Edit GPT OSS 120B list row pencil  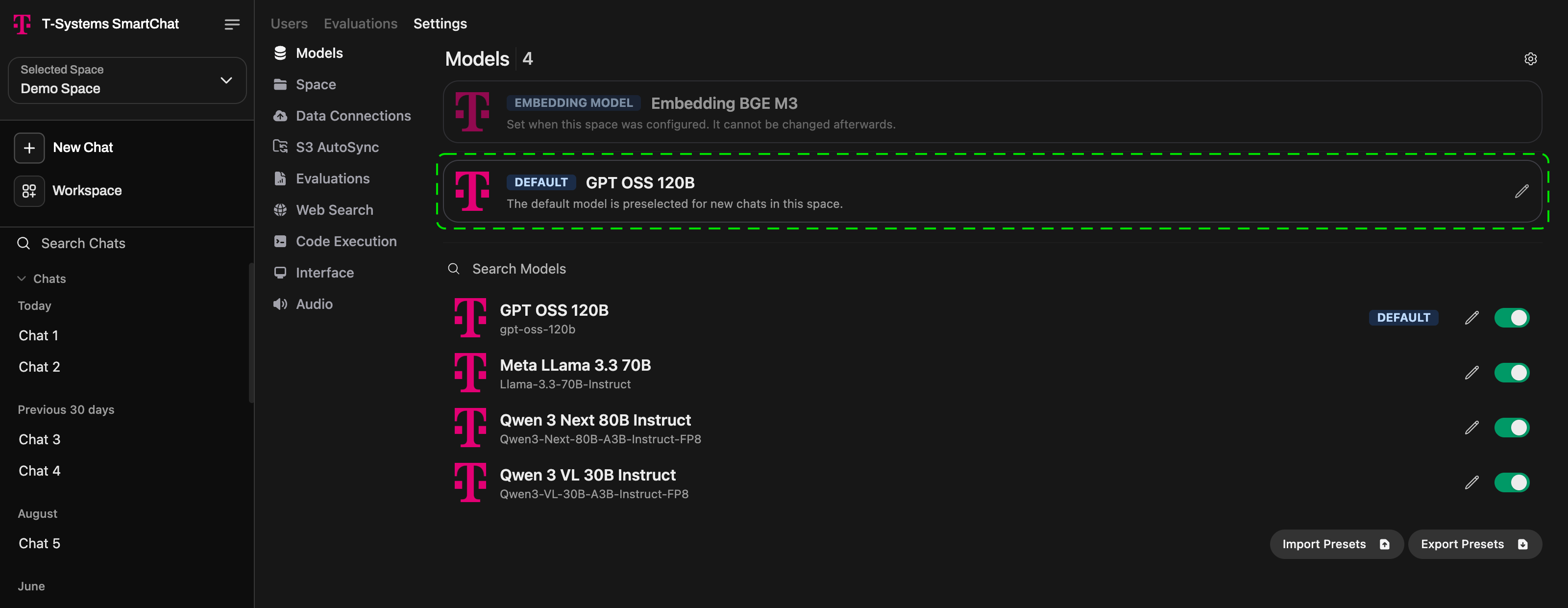pyautogui.click(x=1472, y=318)
